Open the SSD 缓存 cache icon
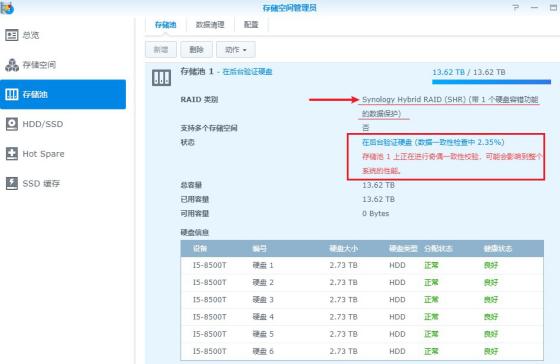Image resolution: width=560 pixels, height=364 pixels. pos(12,183)
